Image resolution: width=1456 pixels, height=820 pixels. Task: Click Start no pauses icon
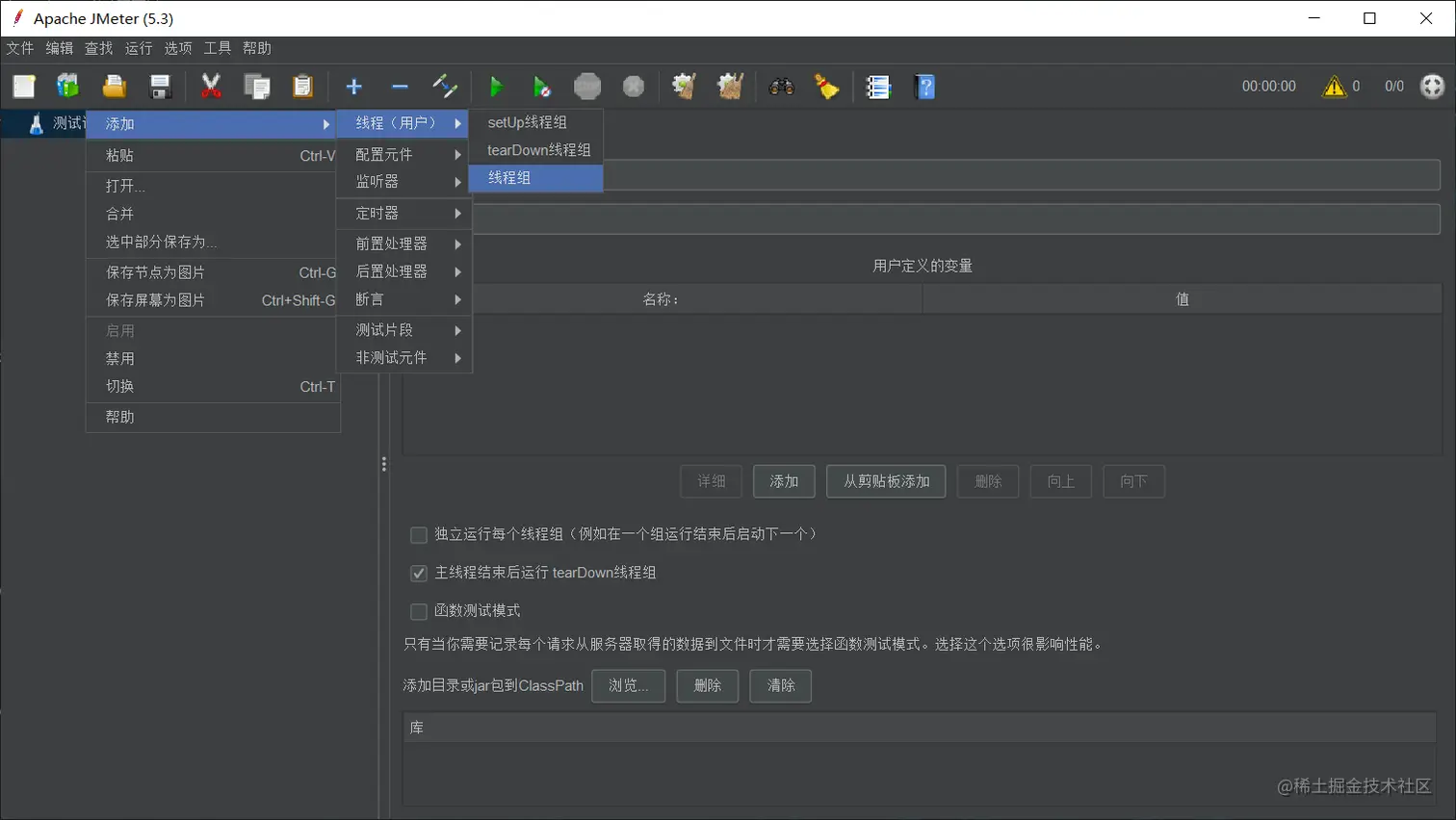[x=542, y=87]
